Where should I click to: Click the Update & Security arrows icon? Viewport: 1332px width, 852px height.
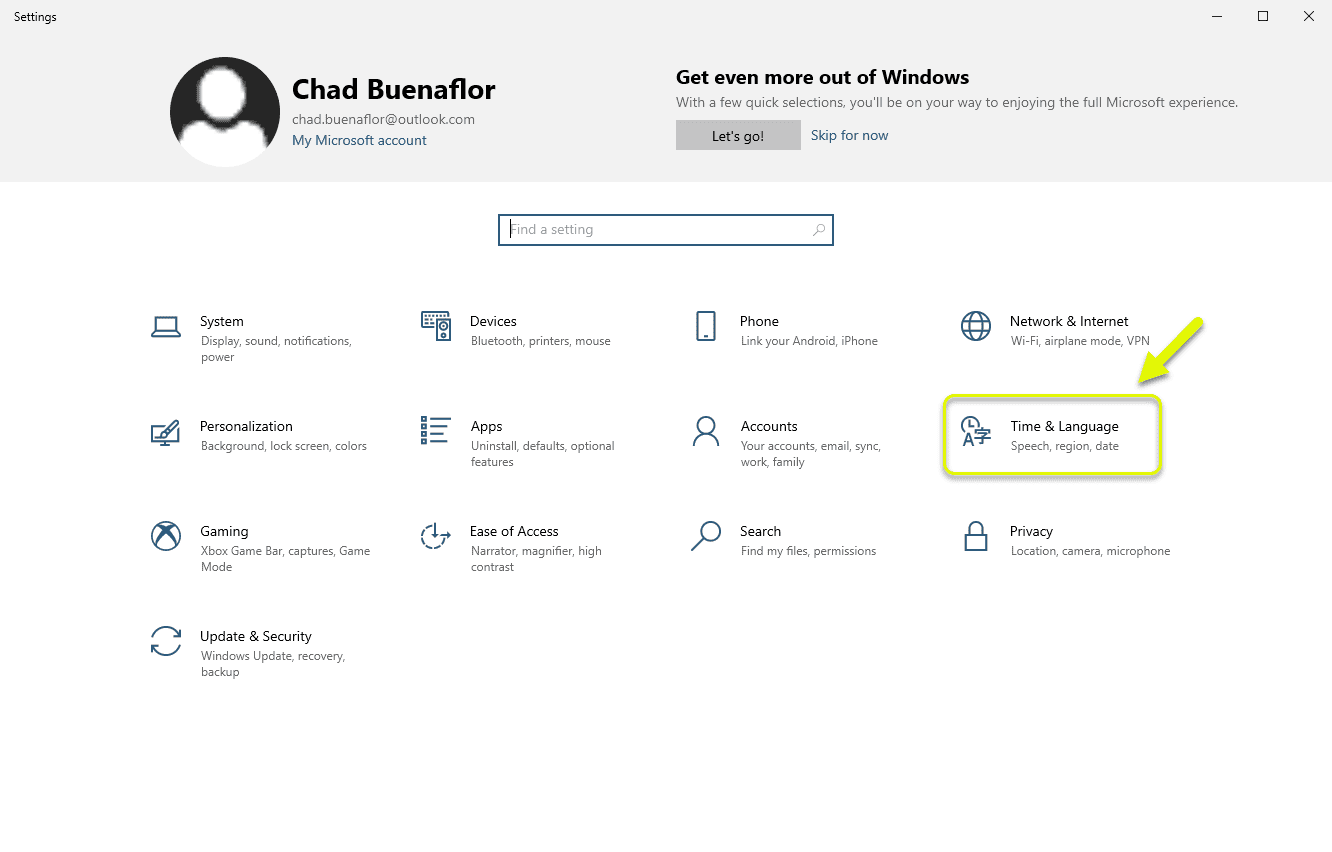coord(166,641)
